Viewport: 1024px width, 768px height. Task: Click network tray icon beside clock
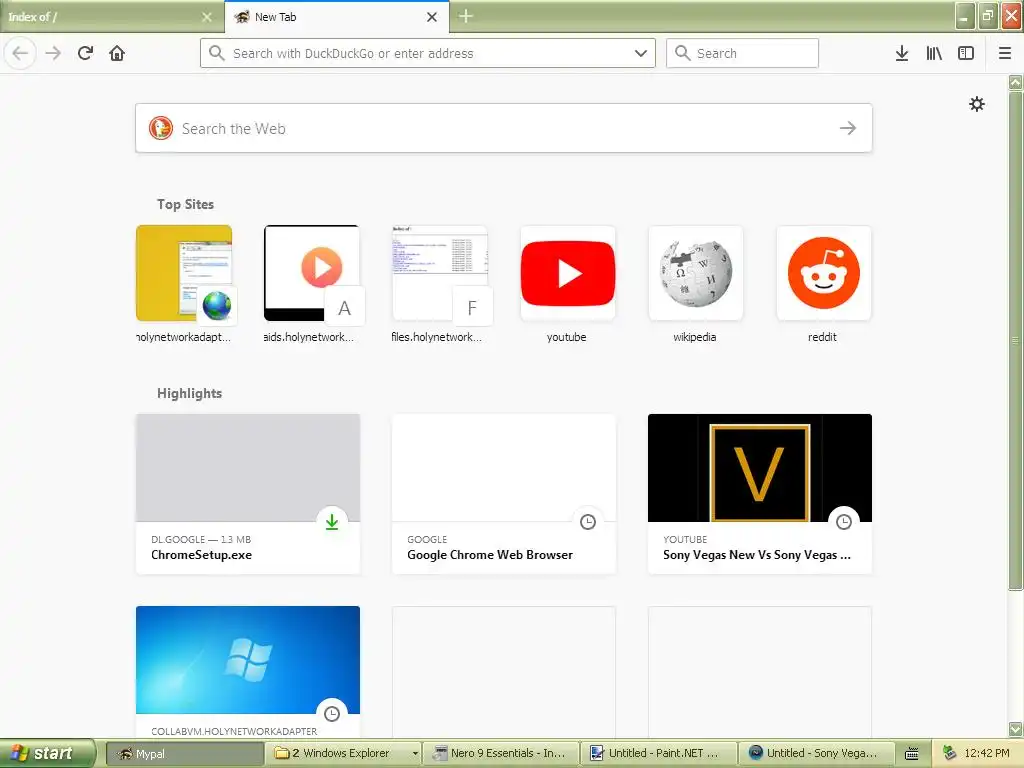coord(950,753)
